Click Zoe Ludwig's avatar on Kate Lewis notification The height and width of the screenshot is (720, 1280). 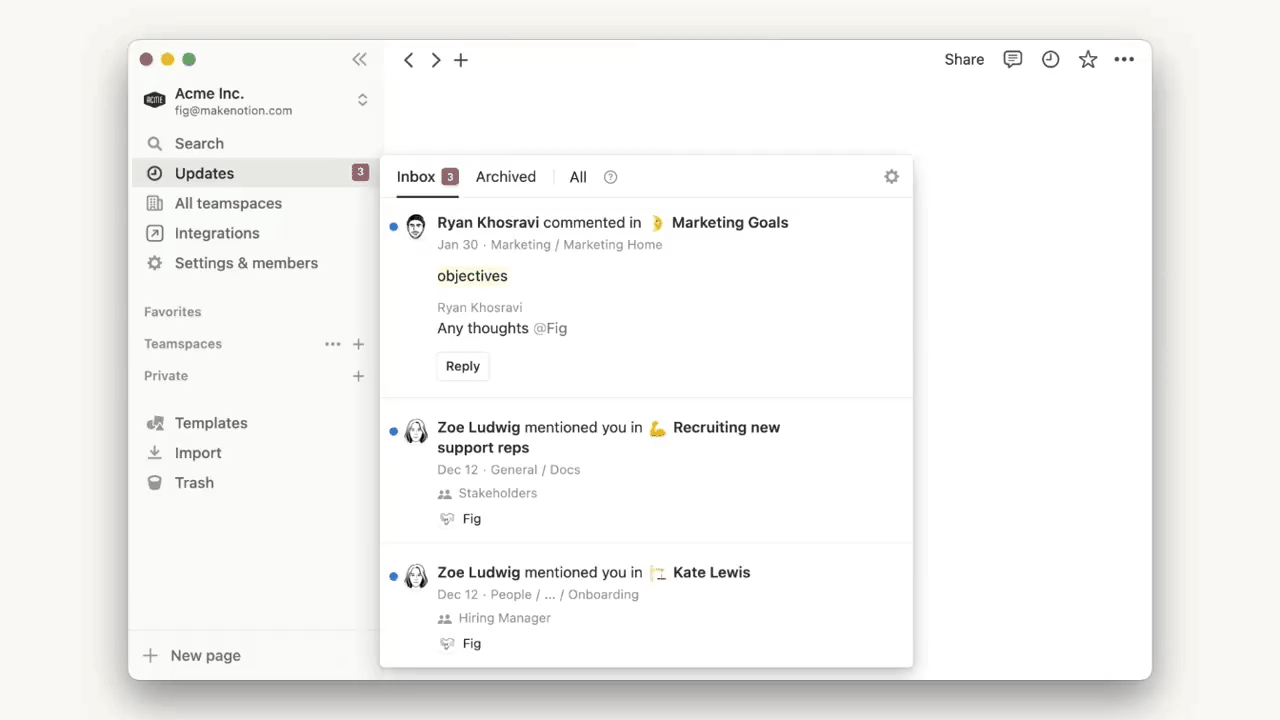point(416,577)
